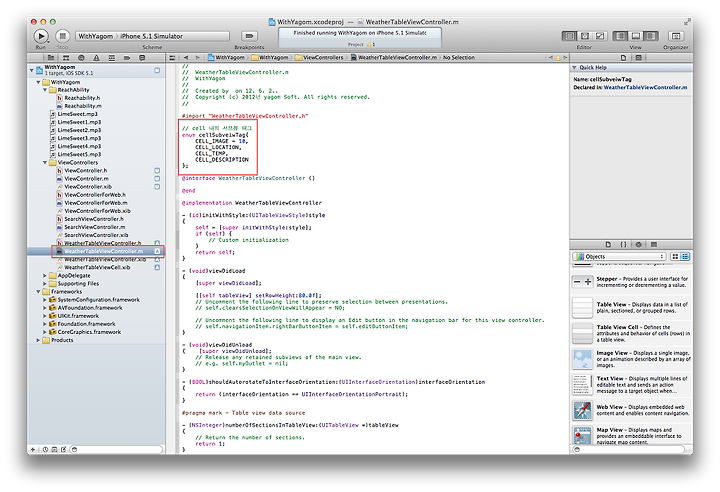Select Table View object in library
The width and height of the screenshot is (720, 492).
click(631, 307)
